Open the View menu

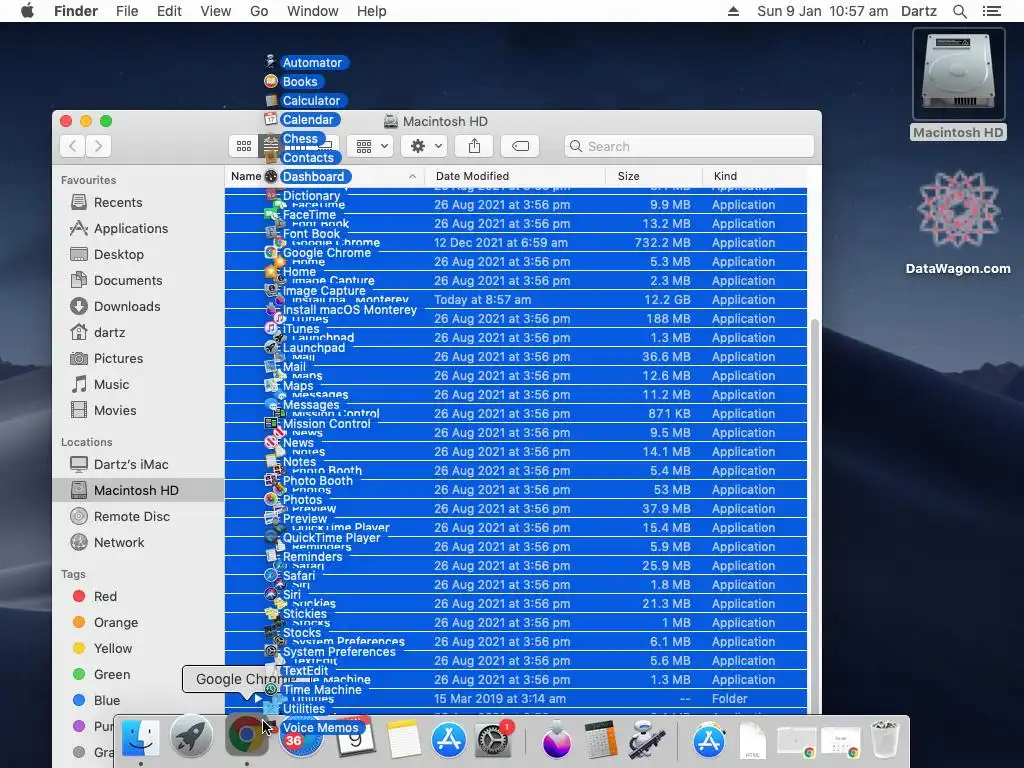(216, 11)
